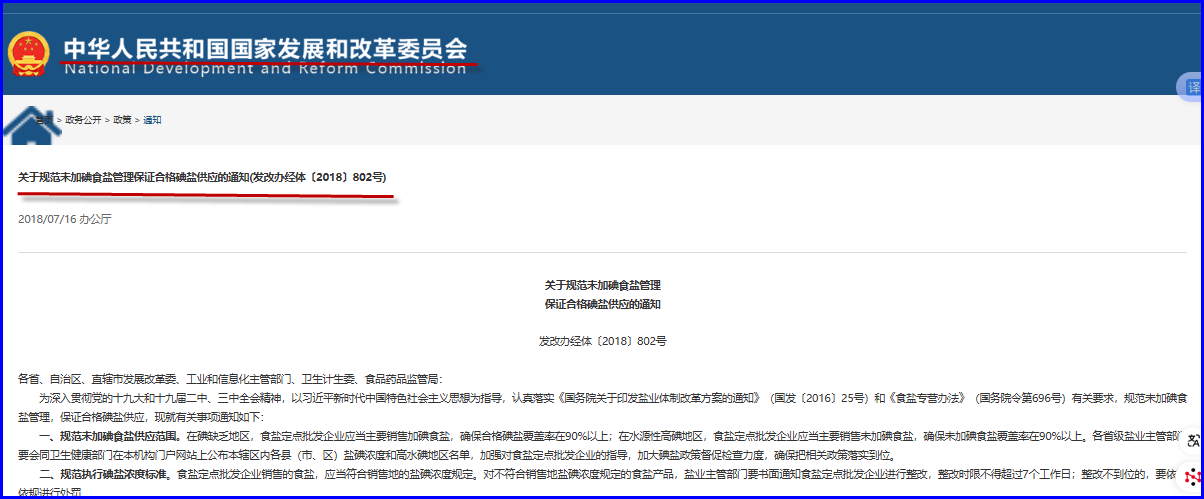Click the centered line 保证合格碘盐供应的通知

click(602, 303)
